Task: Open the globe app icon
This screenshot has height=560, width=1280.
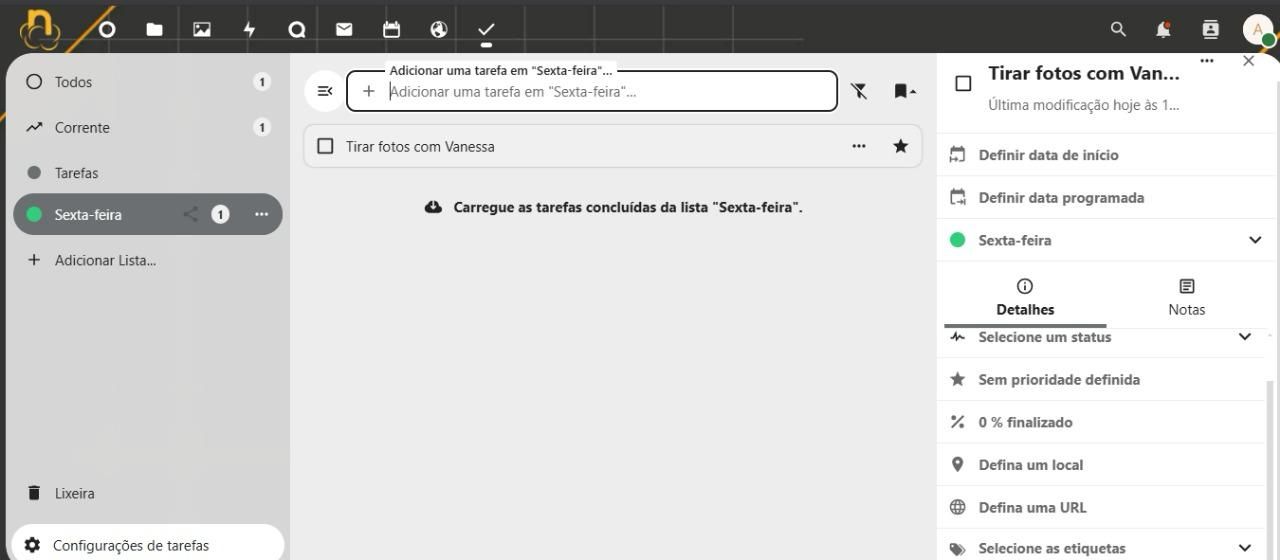Action: click(x=439, y=30)
